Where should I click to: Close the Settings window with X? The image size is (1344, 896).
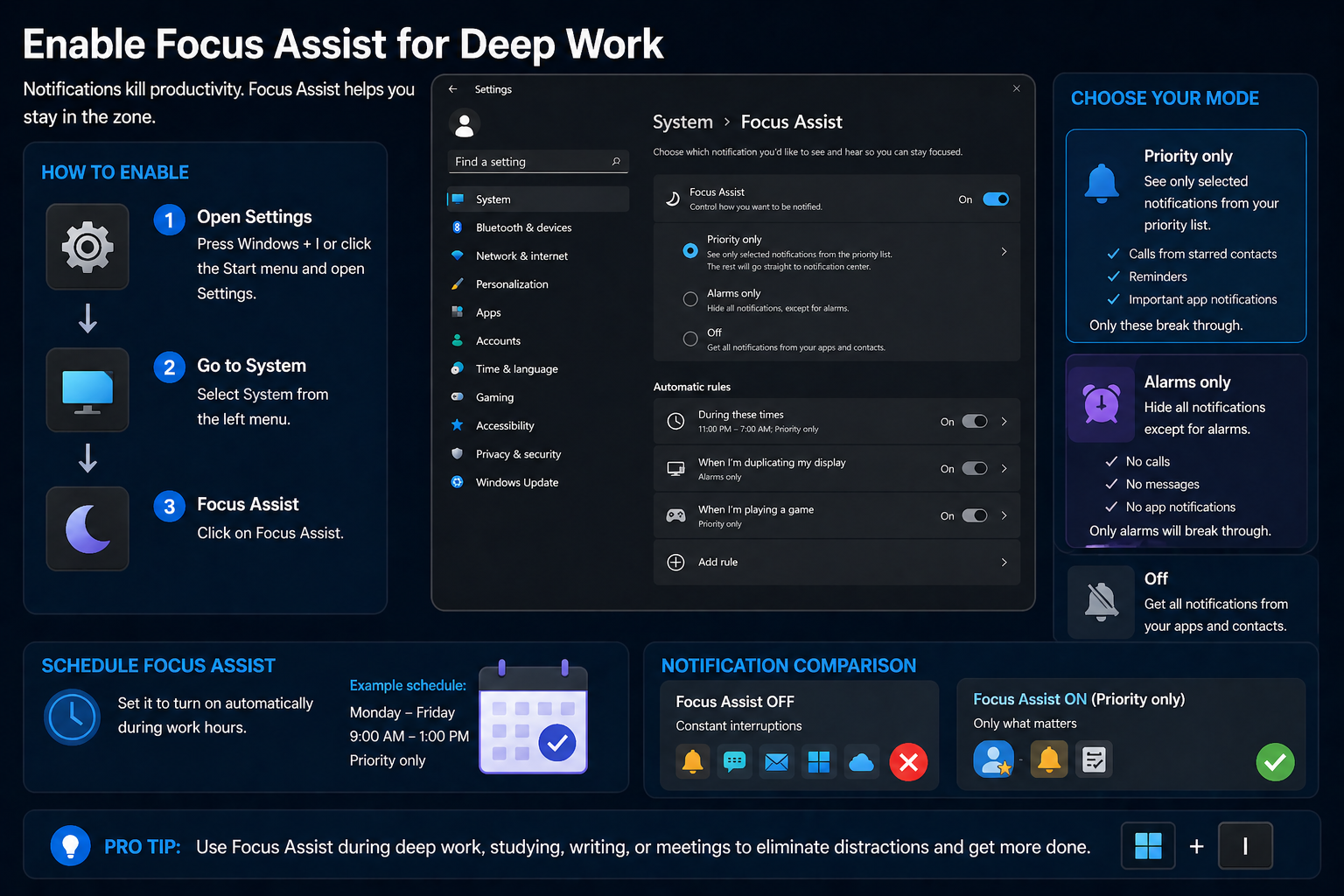[x=1016, y=88]
